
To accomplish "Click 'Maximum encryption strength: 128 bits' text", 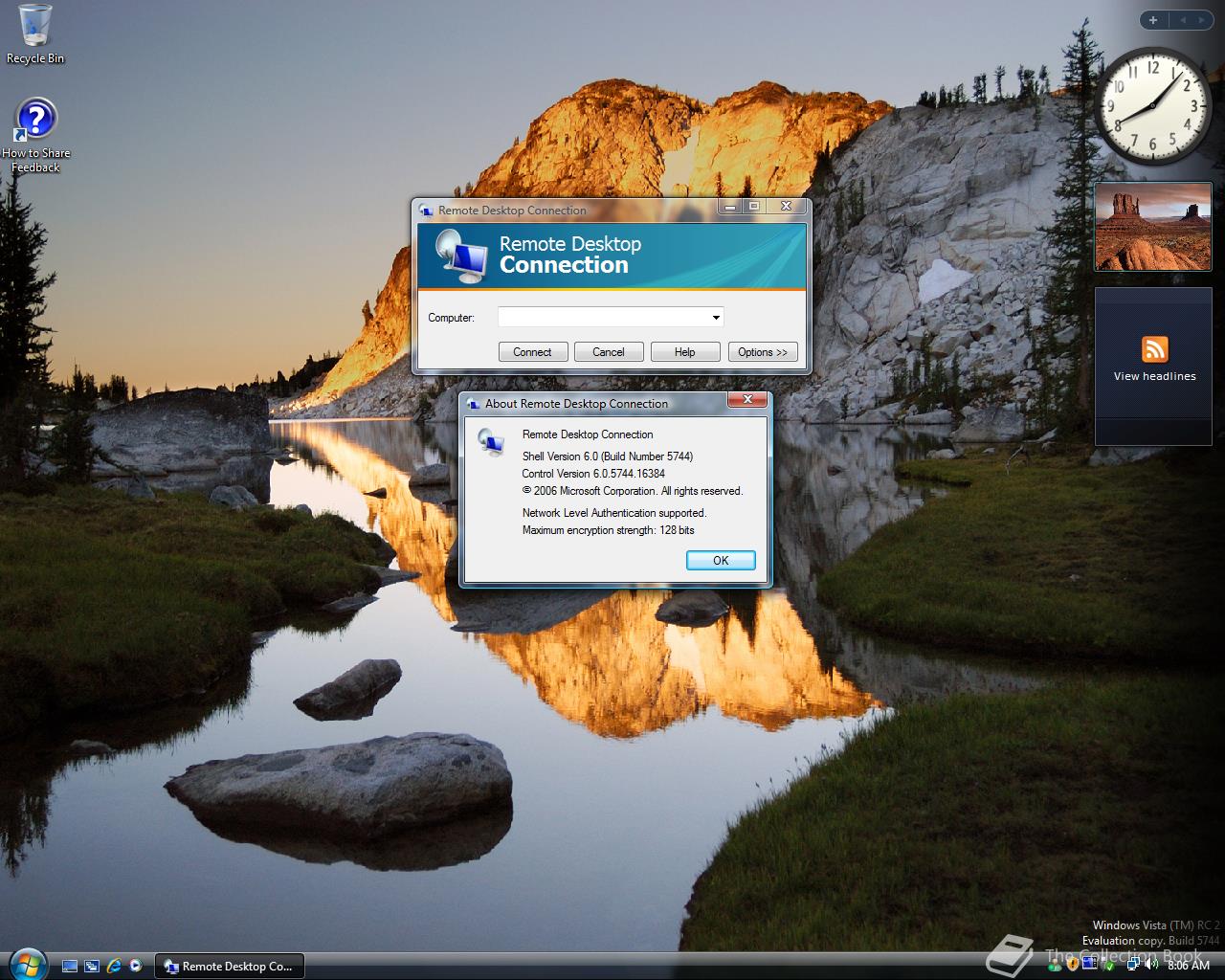I will 609,530.
